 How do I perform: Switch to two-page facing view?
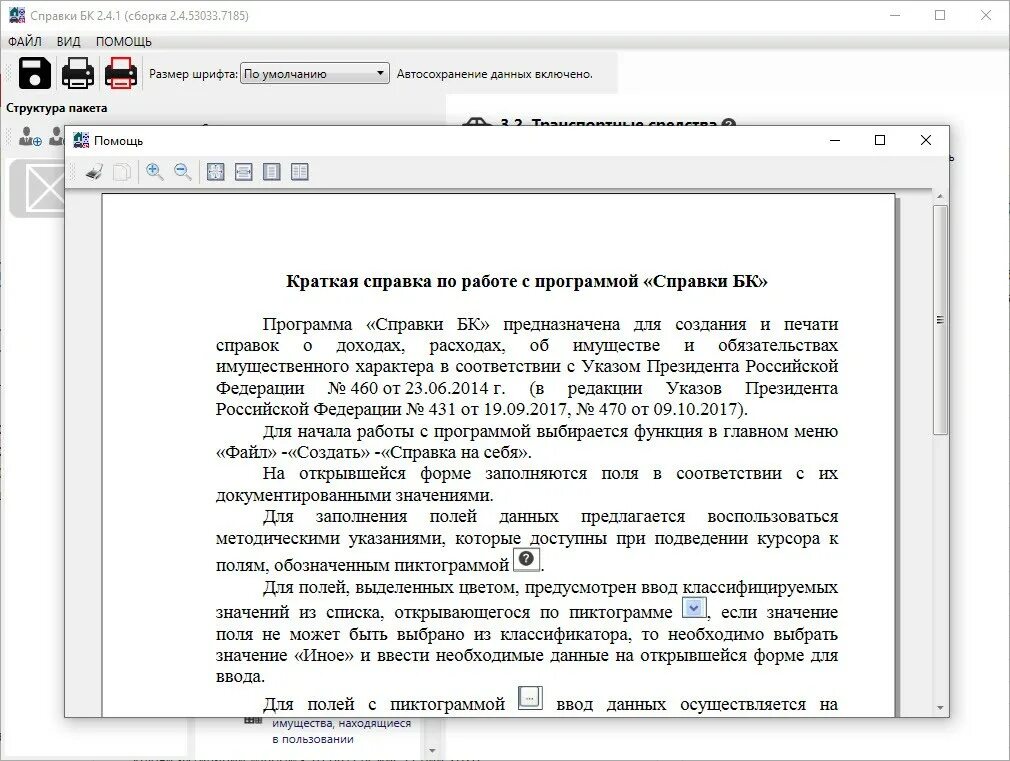click(x=300, y=171)
